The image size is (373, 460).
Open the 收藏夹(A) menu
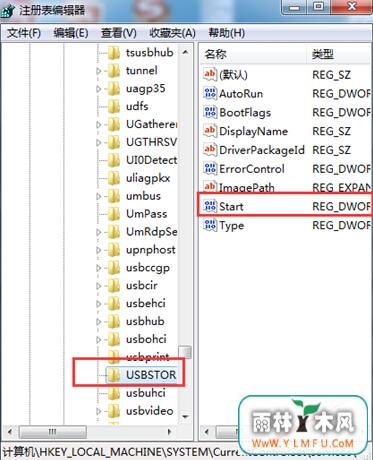tap(172, 33)
